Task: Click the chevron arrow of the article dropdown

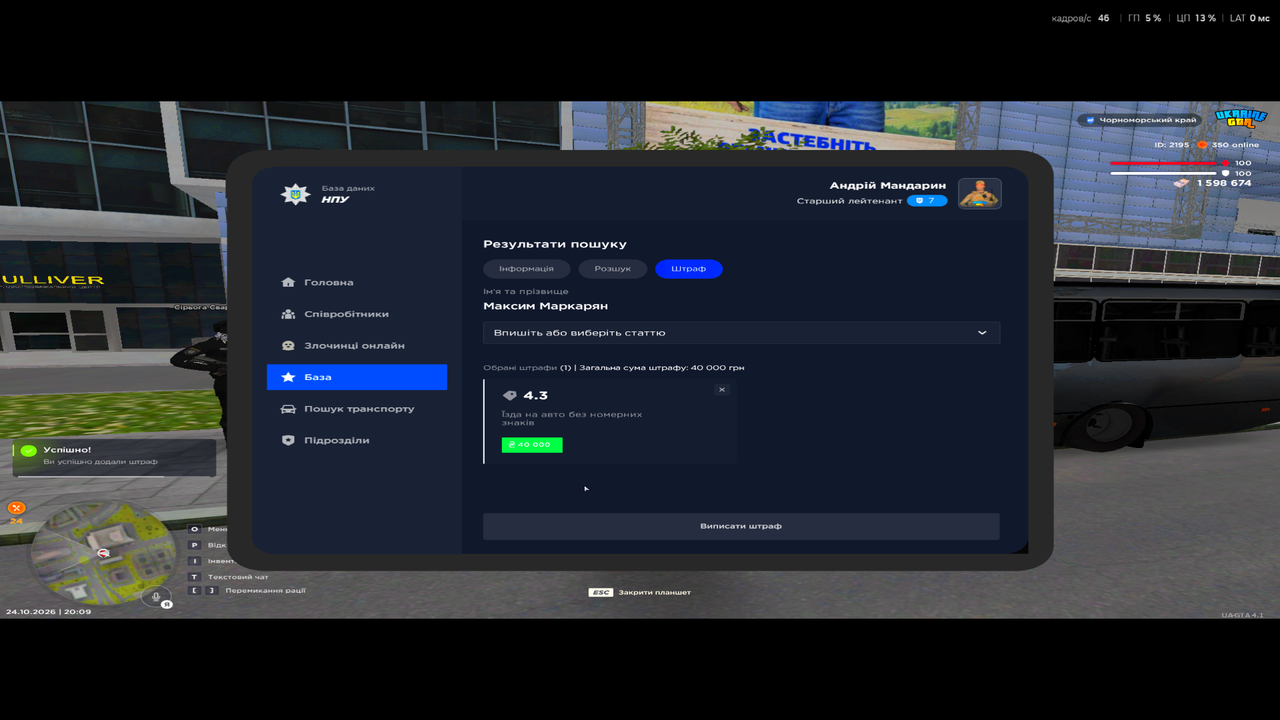Action: coord(982,333)
